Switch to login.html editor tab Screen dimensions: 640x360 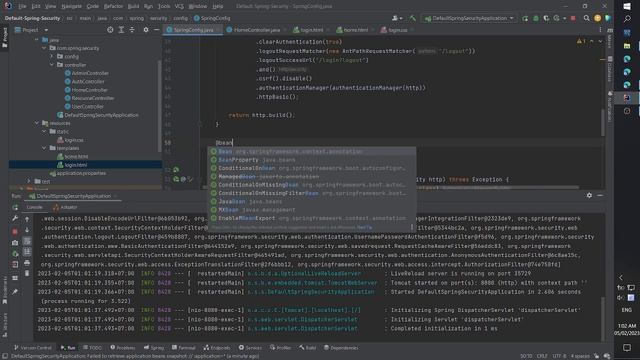pyautogui.click(x=311, y=30)
